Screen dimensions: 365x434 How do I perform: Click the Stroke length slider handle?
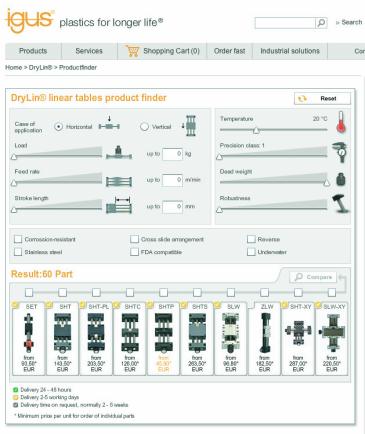click(x=14, y=209)
